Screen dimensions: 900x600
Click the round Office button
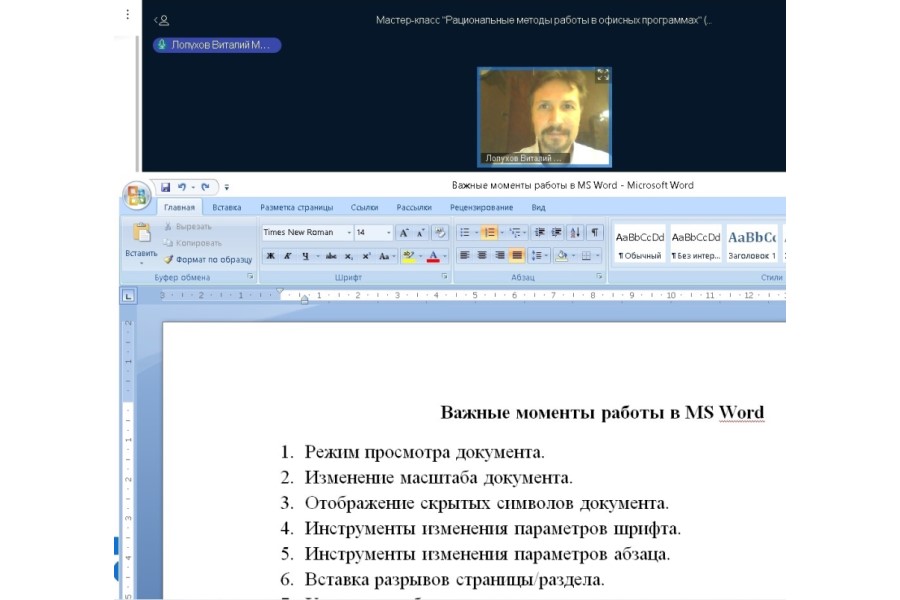[x=137, y=195]
